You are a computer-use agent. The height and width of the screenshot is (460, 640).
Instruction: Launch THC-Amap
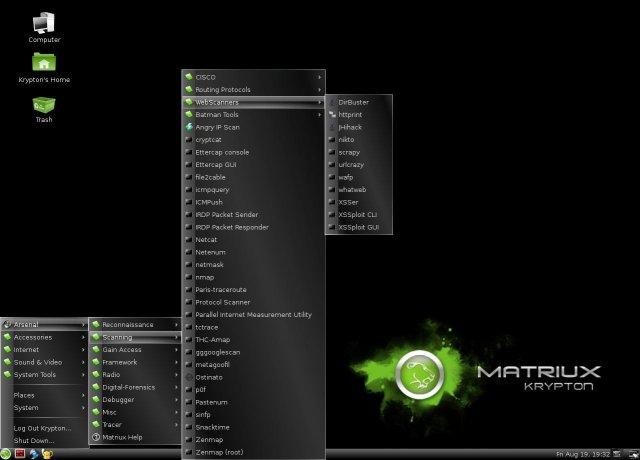click(x=253, y=340)
